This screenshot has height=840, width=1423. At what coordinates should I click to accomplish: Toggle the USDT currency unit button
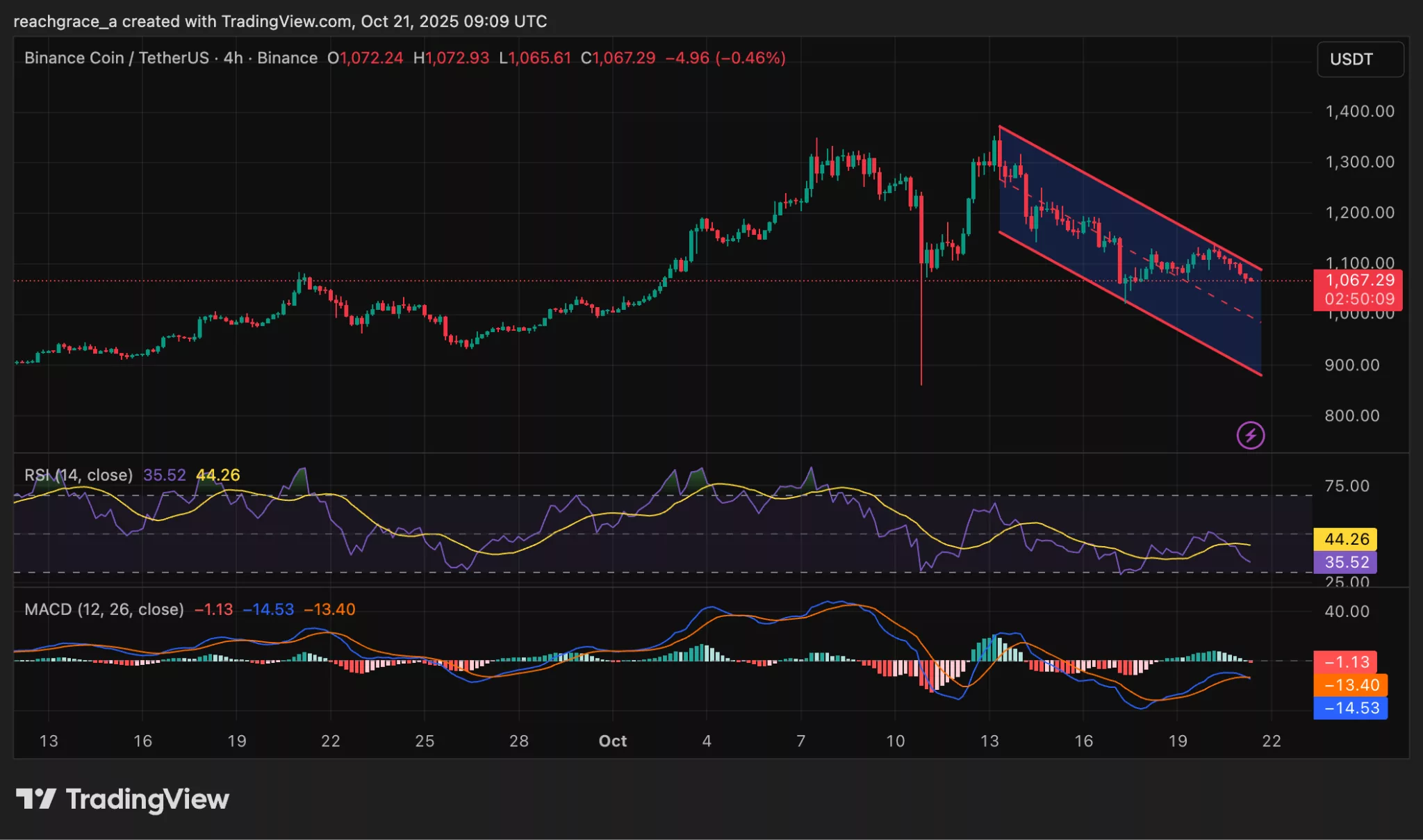pos(1360,59)
